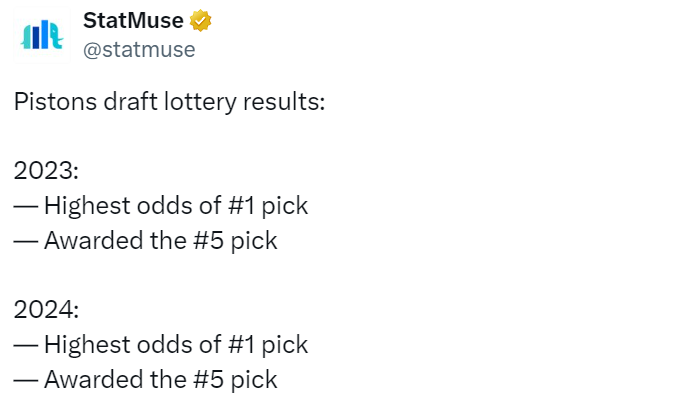The height and width of the screenshot is (405, 700).
Task: Click the gold verified badge
Action: click(x=200, y=21)
